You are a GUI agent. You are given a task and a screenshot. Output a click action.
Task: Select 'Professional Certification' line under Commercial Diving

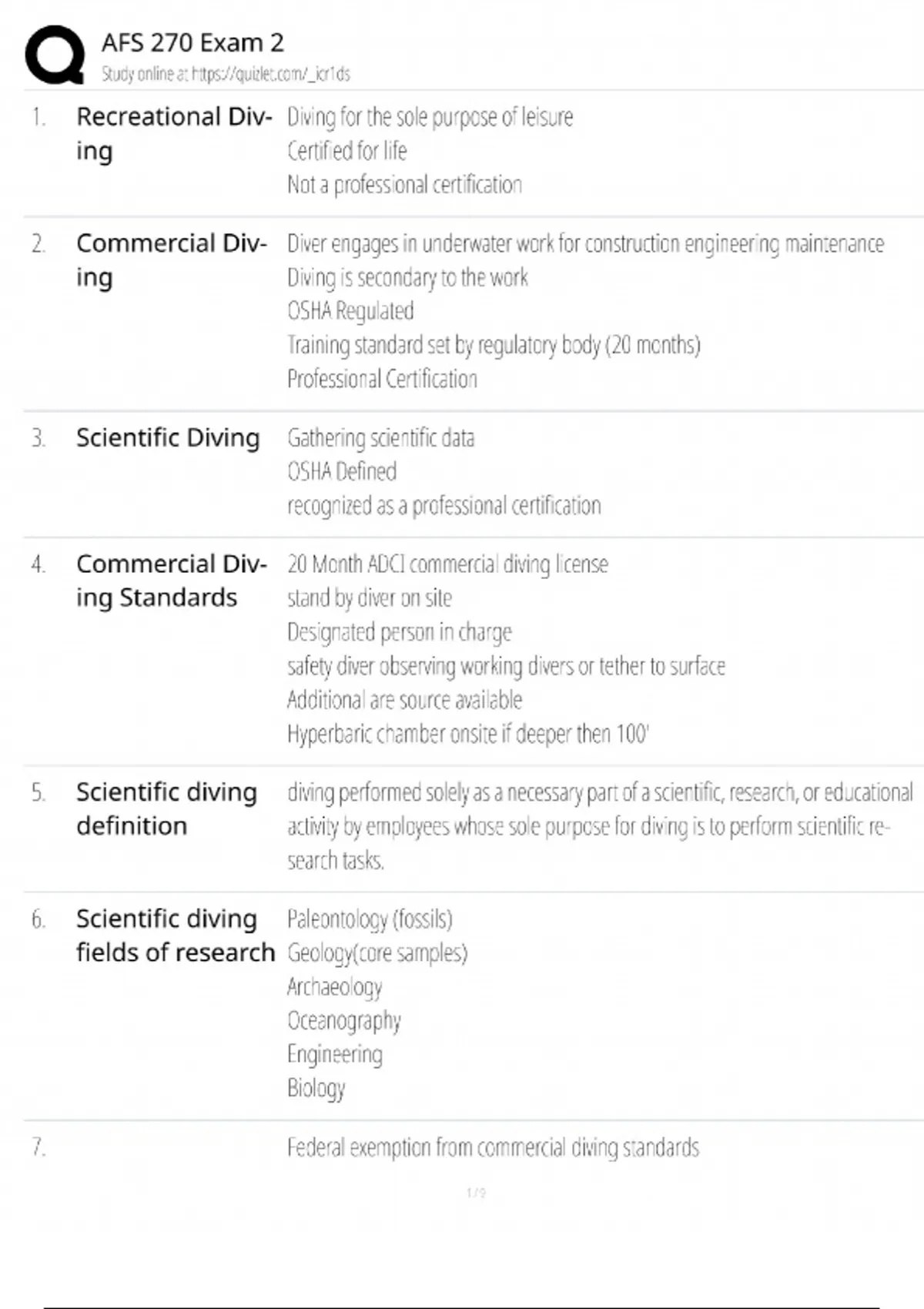tap(382, 379)
